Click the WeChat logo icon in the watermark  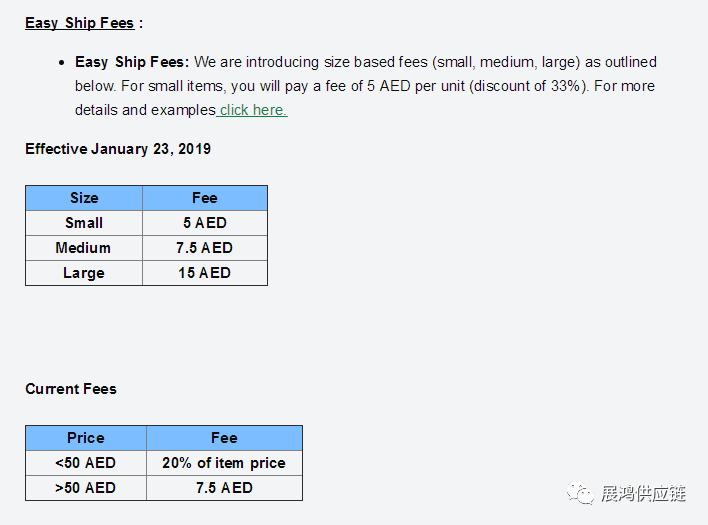pyautogui.click(x=580, y=493)
